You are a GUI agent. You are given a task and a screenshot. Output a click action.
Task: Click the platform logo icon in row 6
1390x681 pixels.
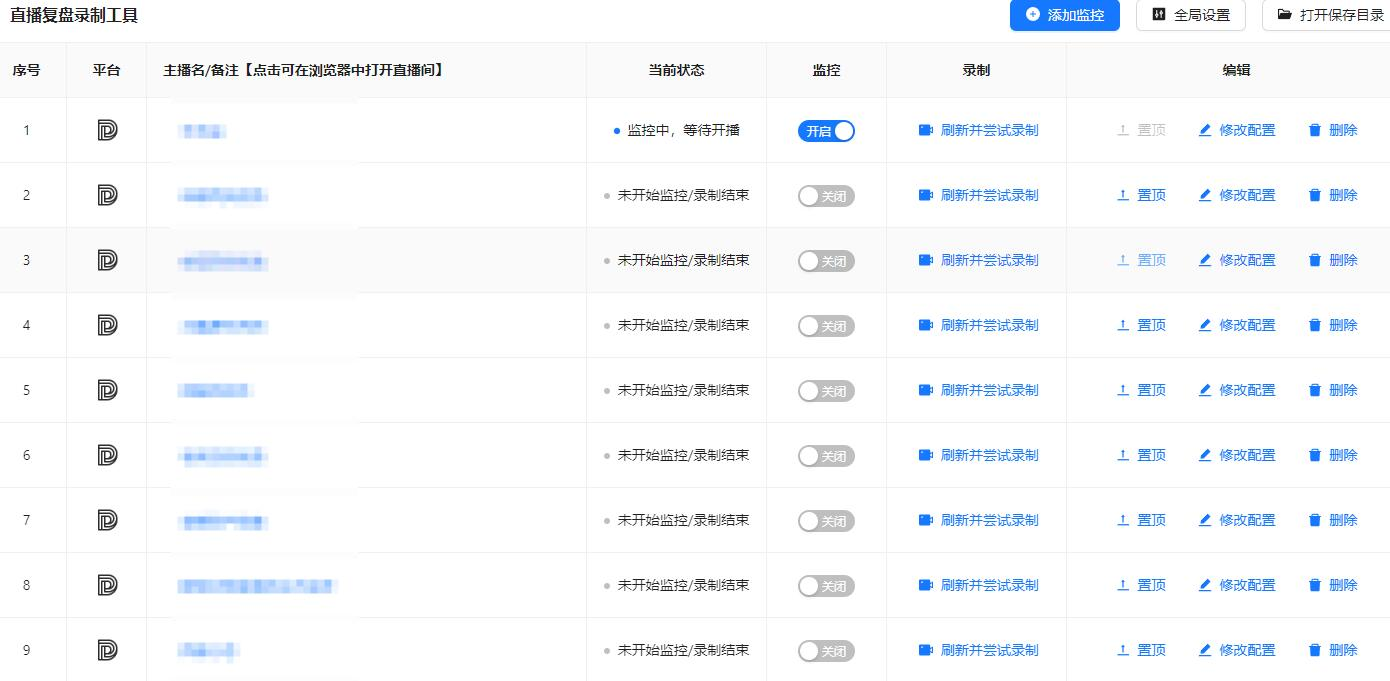tap(107, 455)
